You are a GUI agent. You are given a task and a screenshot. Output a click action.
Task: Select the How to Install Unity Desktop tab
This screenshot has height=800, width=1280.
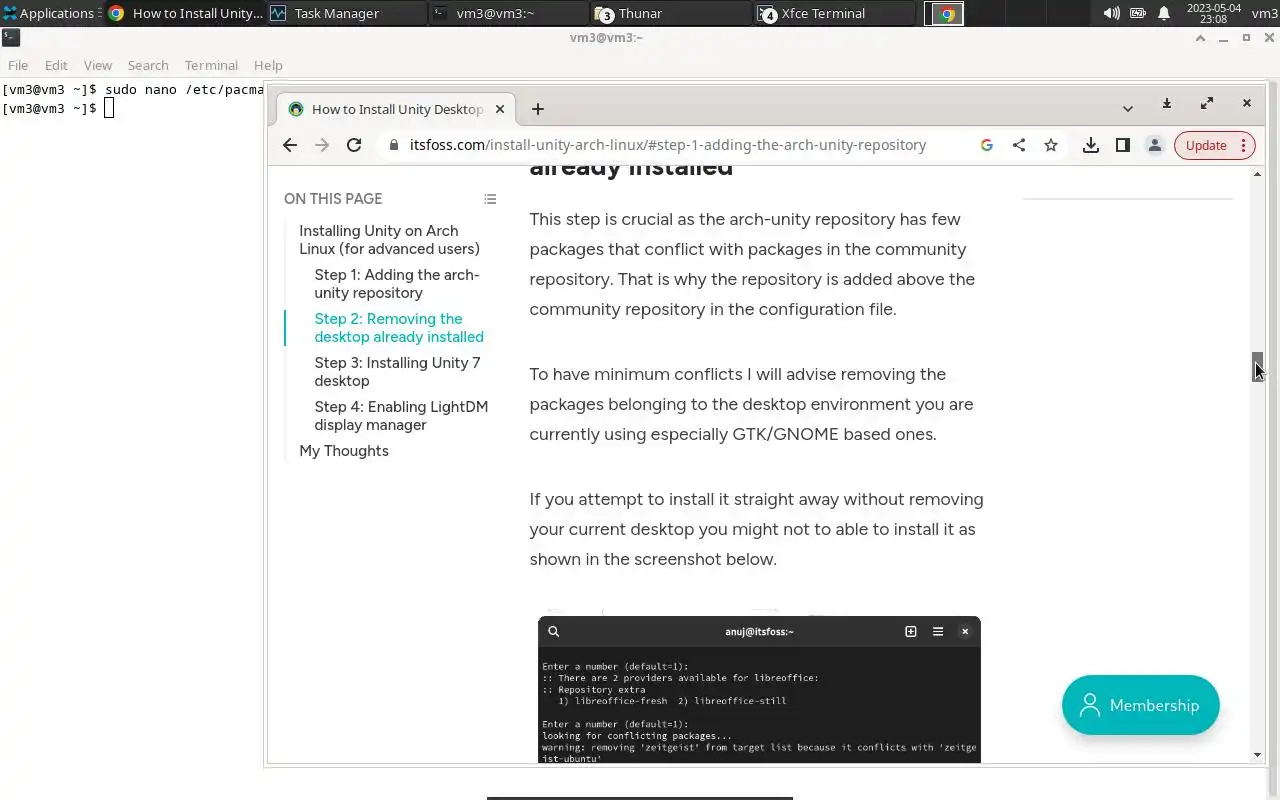click(x=396, y=109)
